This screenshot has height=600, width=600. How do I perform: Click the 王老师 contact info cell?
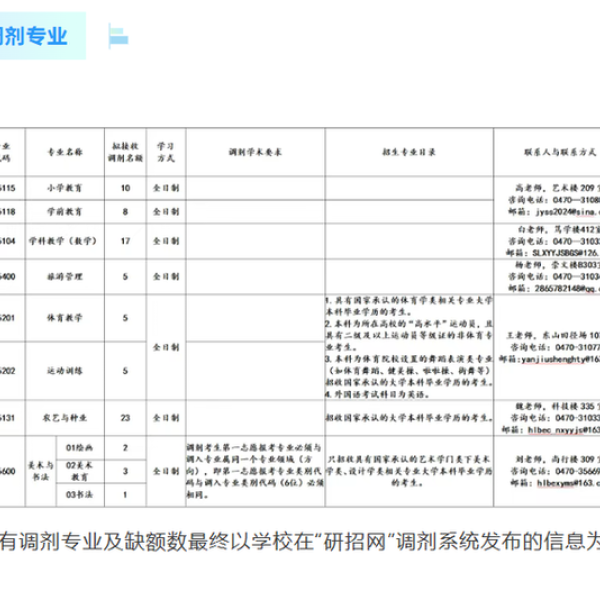coord(549,347)
